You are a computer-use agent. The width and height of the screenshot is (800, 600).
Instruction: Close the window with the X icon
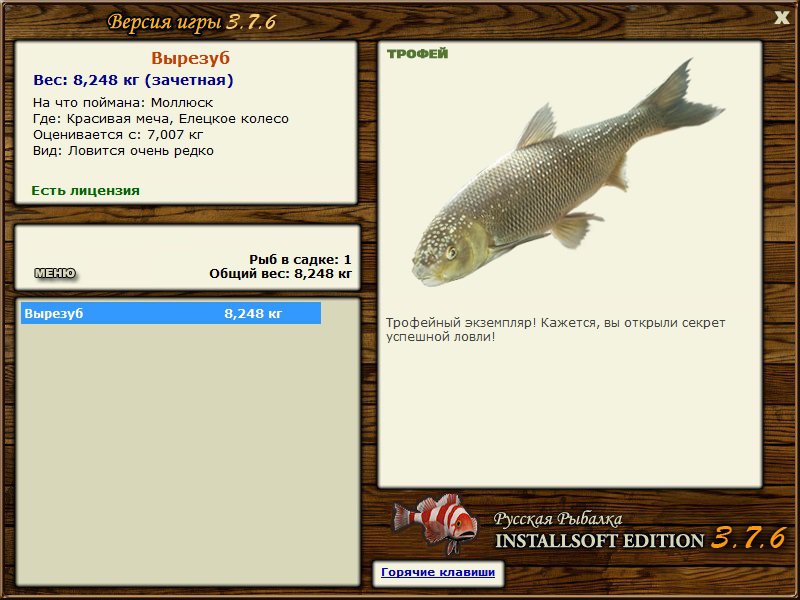[782, 18]
